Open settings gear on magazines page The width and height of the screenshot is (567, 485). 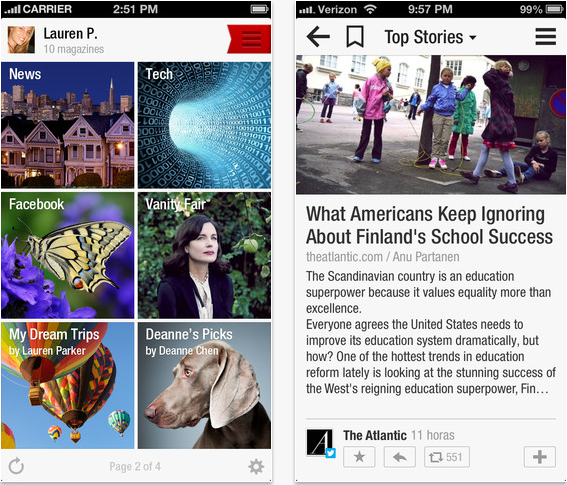pyautogui.click(x=256, y=467)
